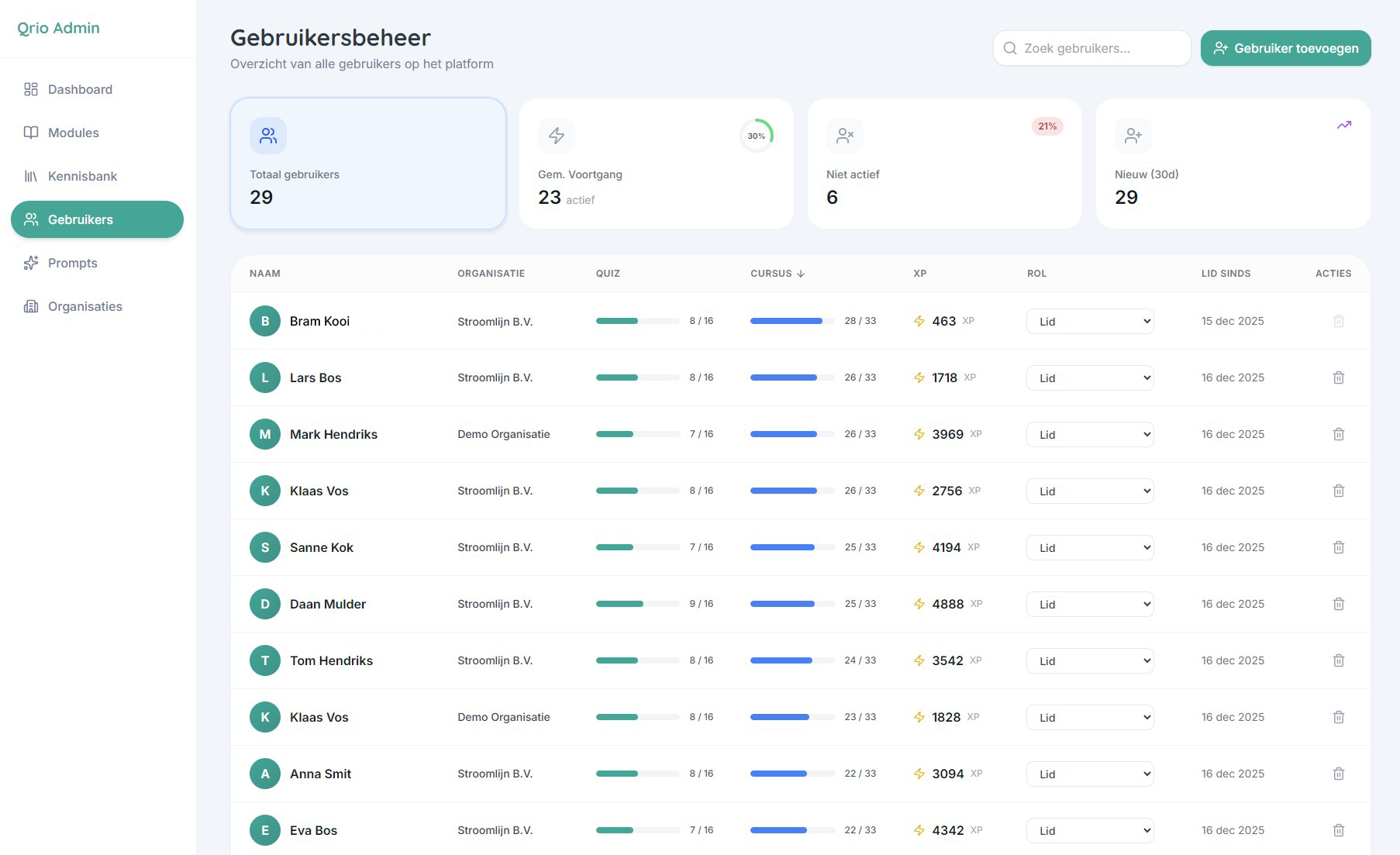
Task: Click the 30% circular progress indicator
Action: [x=756, y=135]
